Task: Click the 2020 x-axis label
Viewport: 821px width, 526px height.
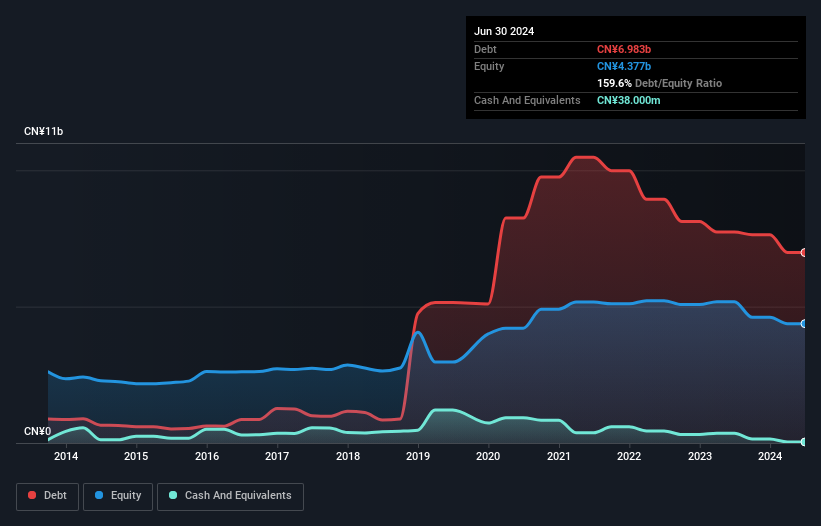Action: pyautogui.click(x=488, y=456)
